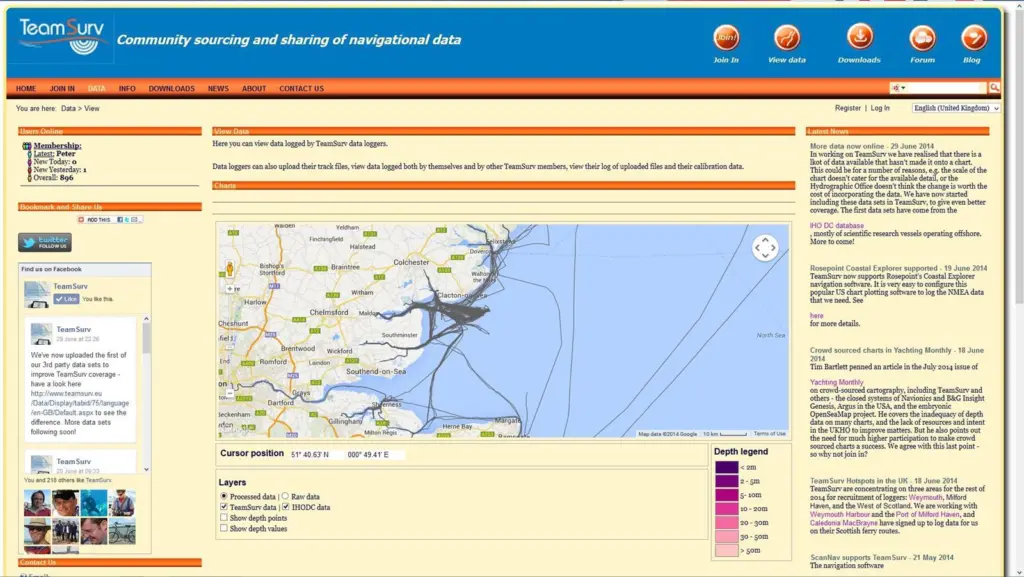Enable the Show depth points checkbox

click(x=224, y=518)
